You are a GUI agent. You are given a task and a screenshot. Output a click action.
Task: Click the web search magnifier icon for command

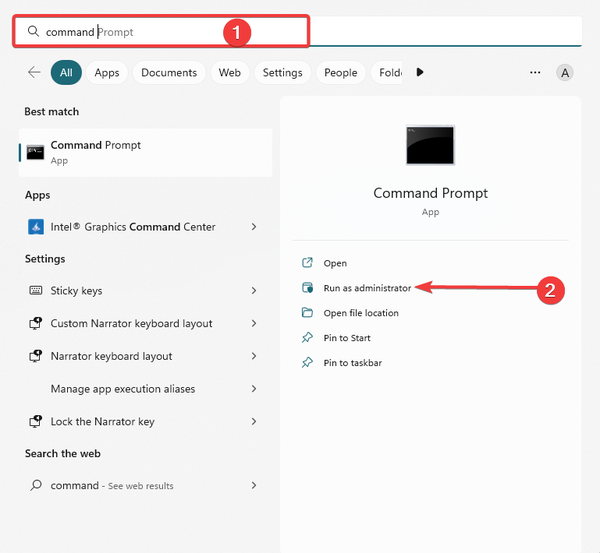pos(36,486)
